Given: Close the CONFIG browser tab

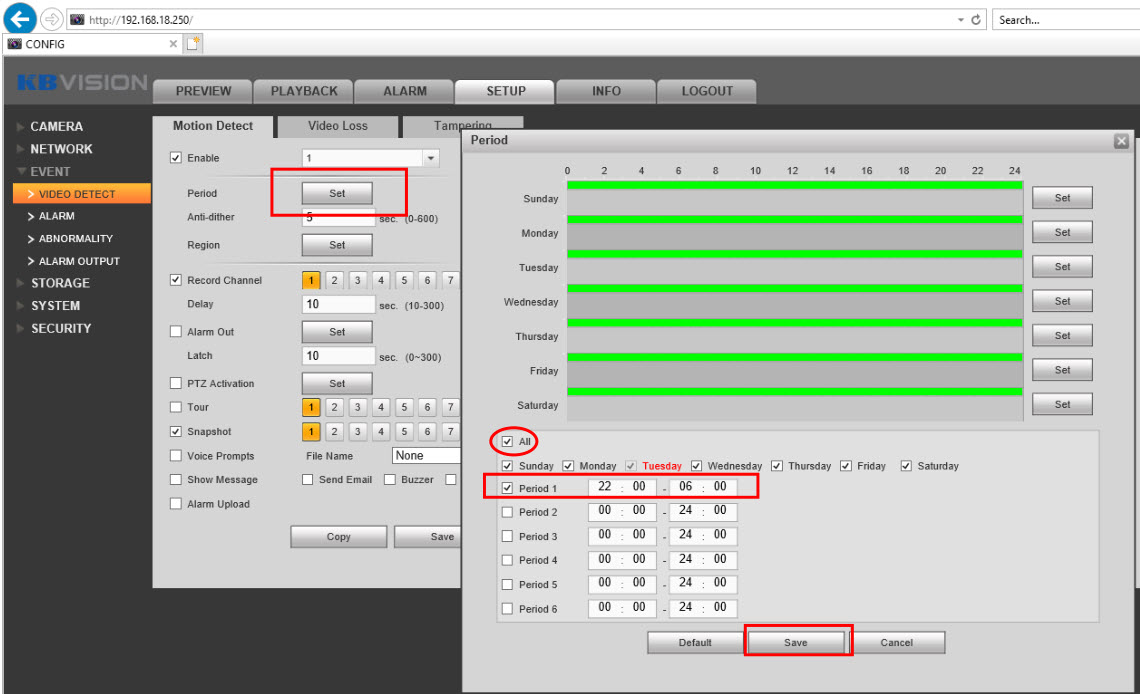Looking at the screenshot, I should (x=173, y=44).
